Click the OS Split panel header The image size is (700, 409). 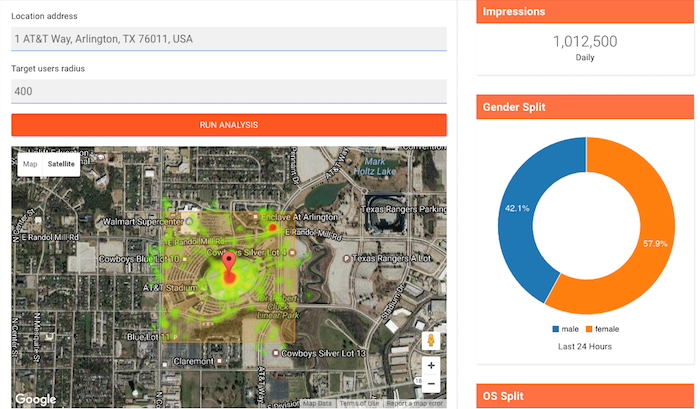585,396
